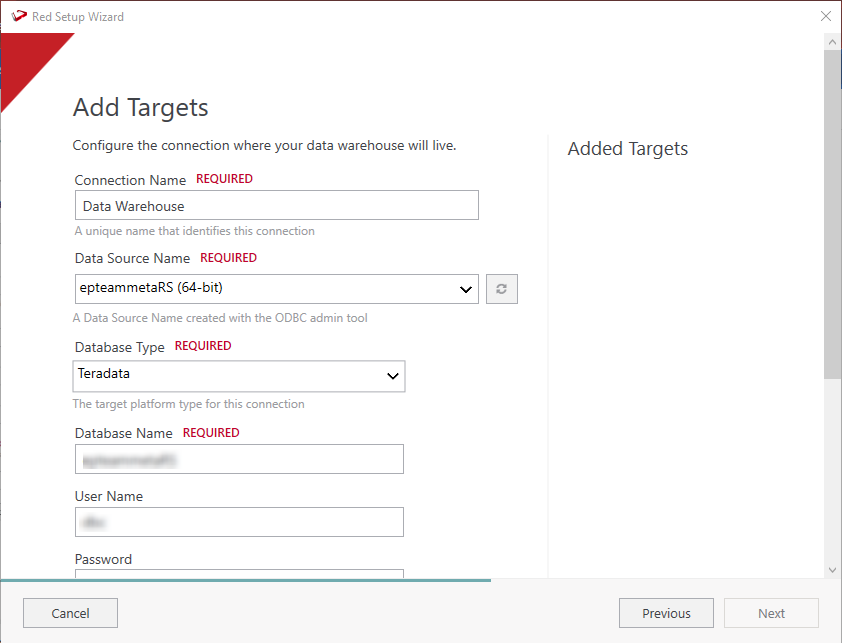Click the Red Setup Wizard title bar icon
The width and height of the screenshot is (842, 643).
pos(17,16)
